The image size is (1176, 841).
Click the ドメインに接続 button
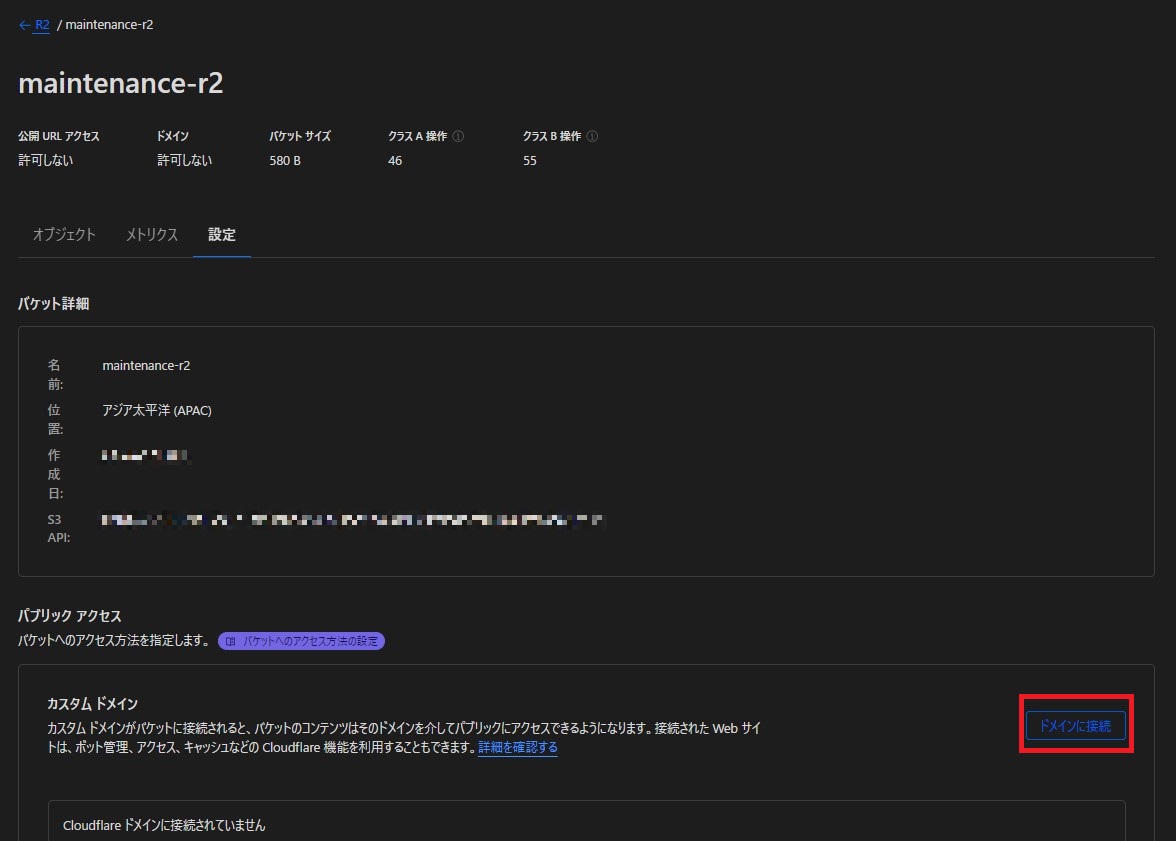[1076, 725]
